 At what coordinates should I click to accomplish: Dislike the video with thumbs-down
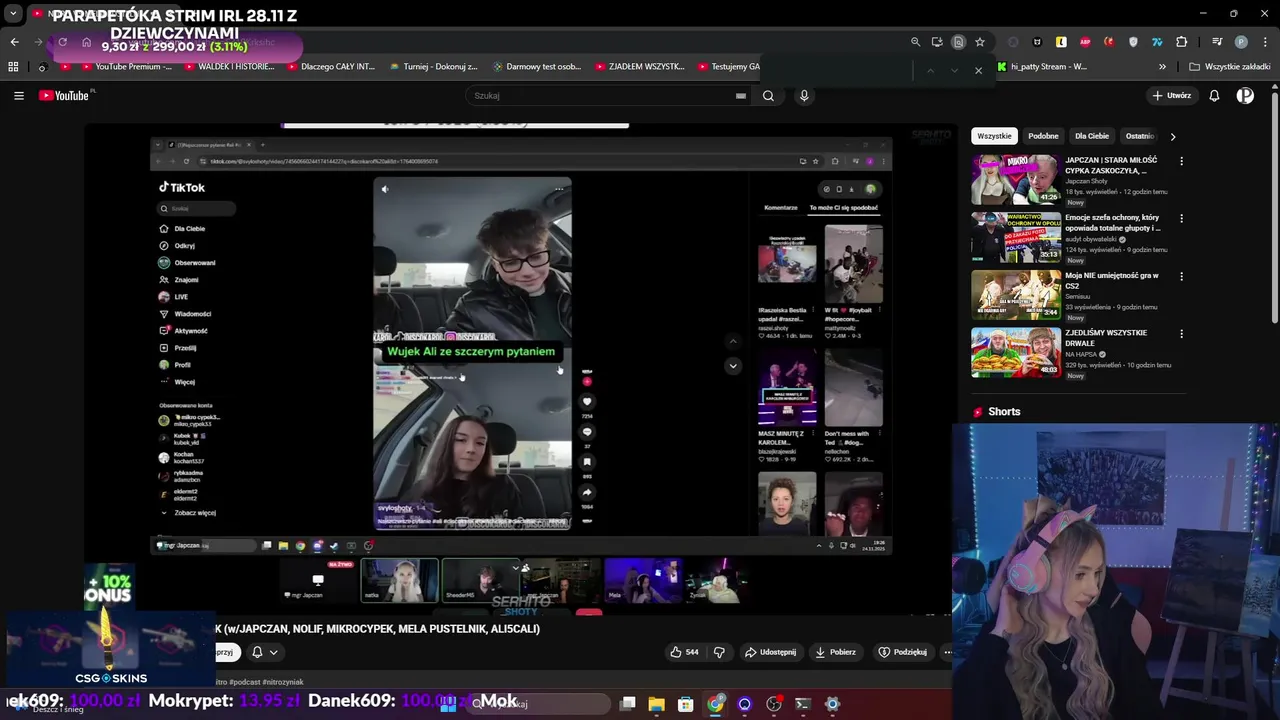[x=719, y=652]
